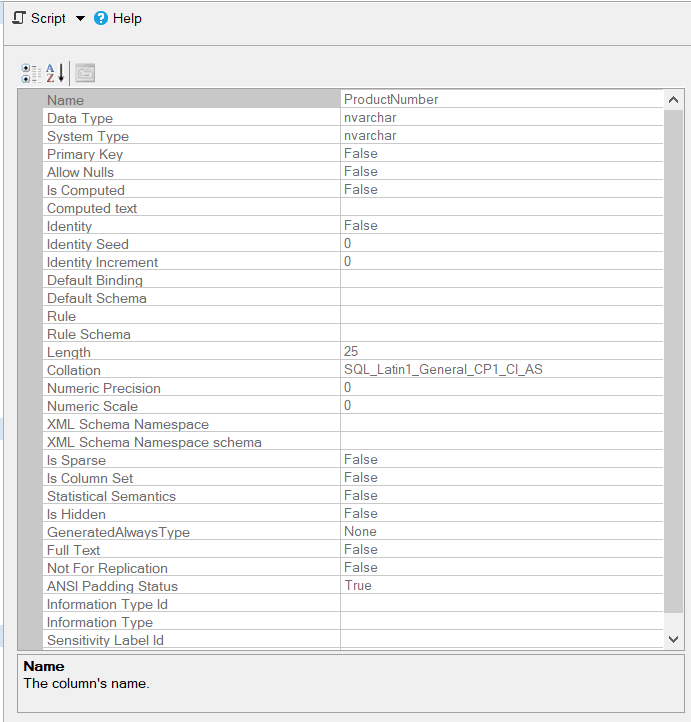Image resolution: width=691 pixels, height=722 pixels.
Task: Click the Script button
Action: click(39, 18)
